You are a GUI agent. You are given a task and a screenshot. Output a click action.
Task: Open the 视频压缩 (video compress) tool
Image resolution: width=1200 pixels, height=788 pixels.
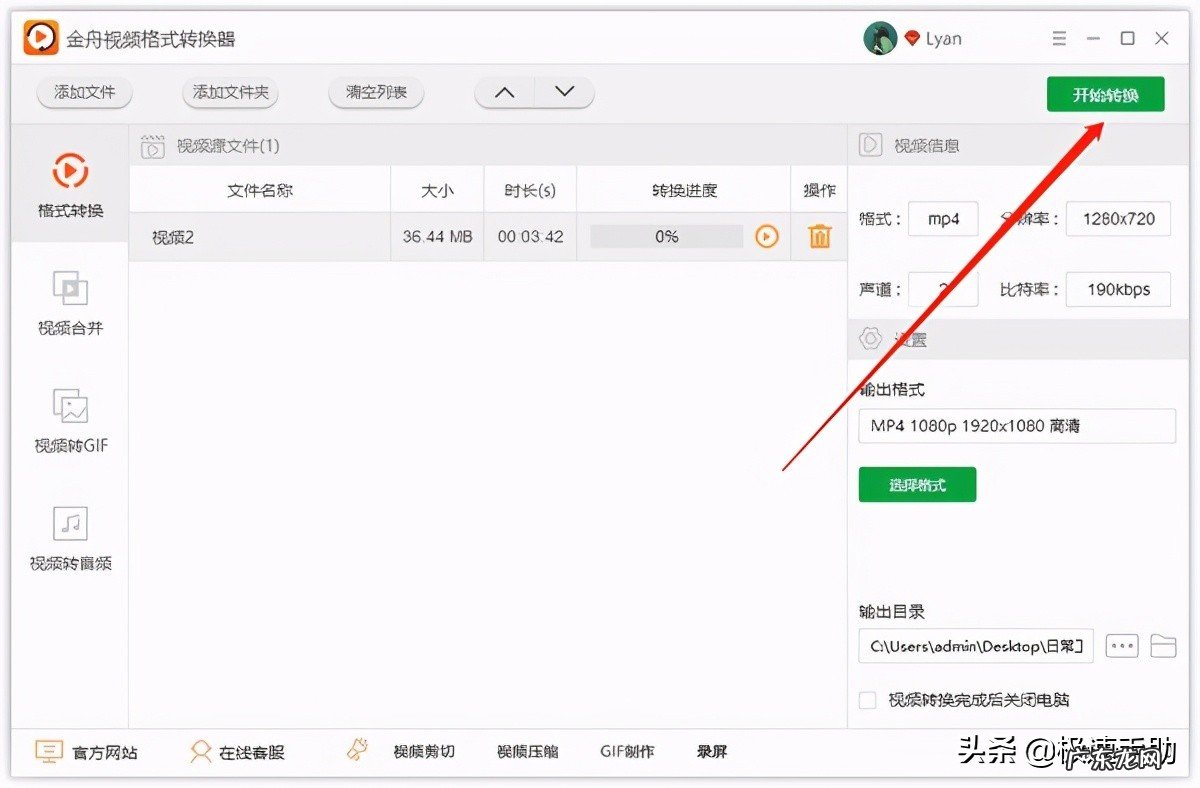(527, 751)
